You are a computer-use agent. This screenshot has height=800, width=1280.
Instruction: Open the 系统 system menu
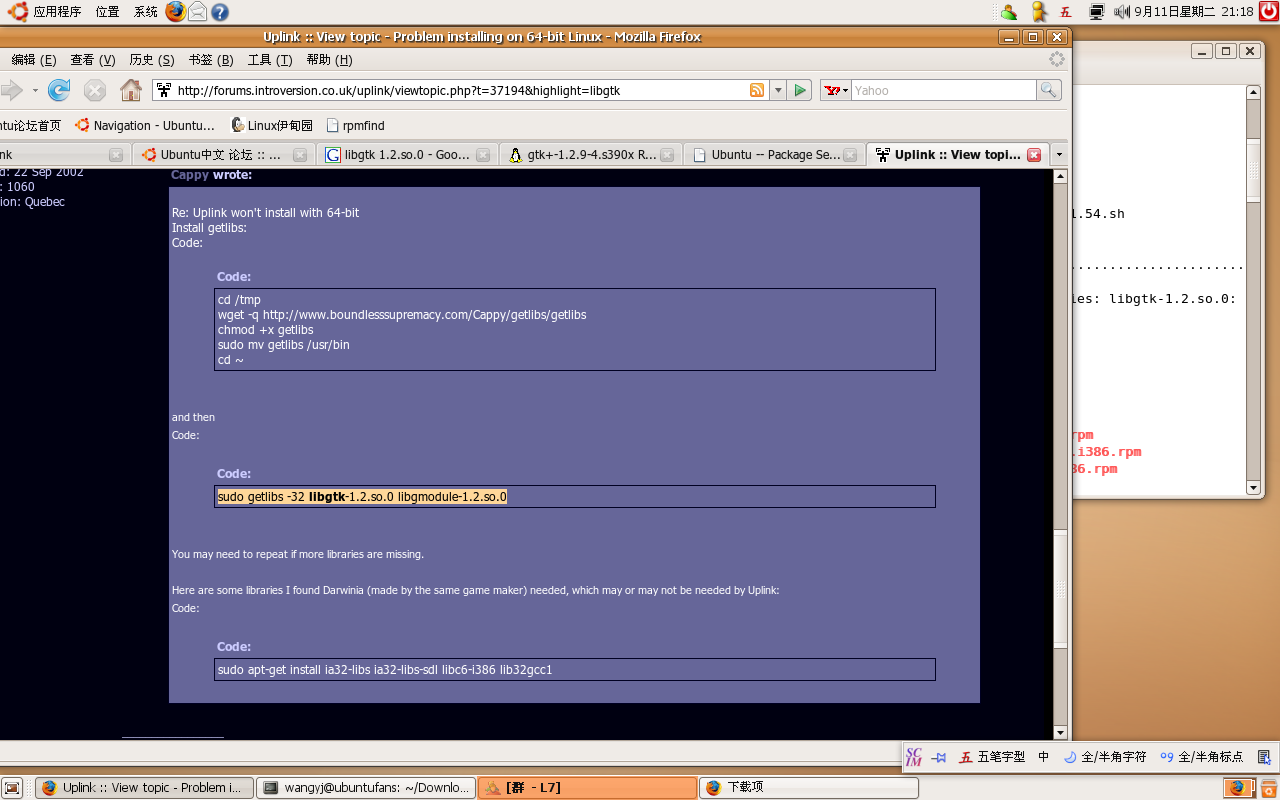pyautogui.click(x=146, y=12)
